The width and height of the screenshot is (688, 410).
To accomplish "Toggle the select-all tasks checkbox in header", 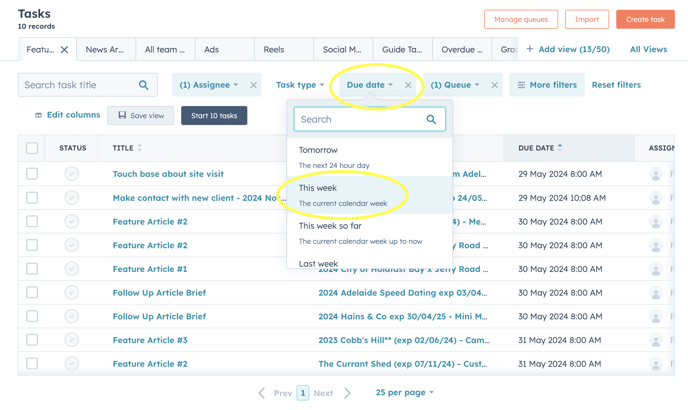I will [x=32, y=148].
